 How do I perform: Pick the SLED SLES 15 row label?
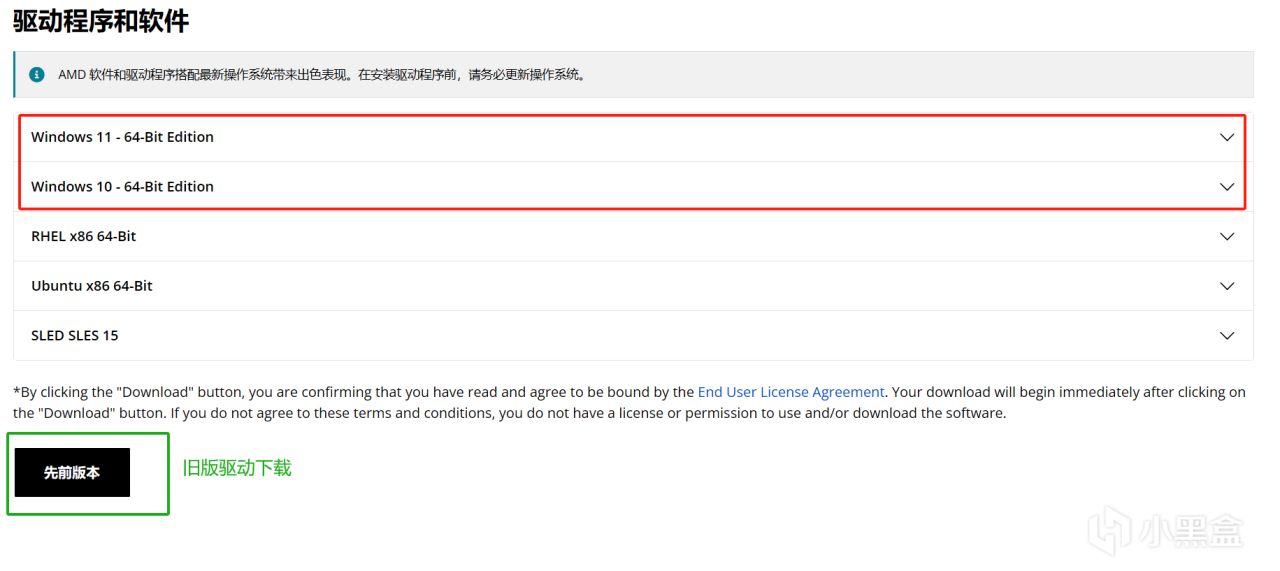75,336
